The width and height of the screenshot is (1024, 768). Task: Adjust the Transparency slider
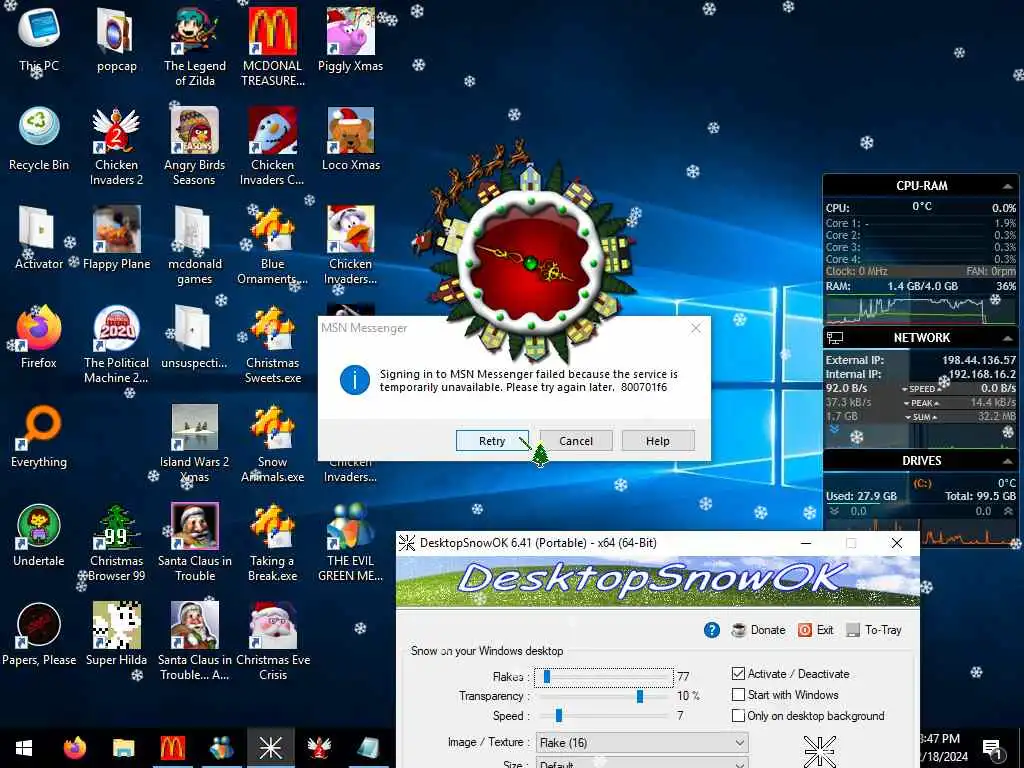click(x=603, y=696)
